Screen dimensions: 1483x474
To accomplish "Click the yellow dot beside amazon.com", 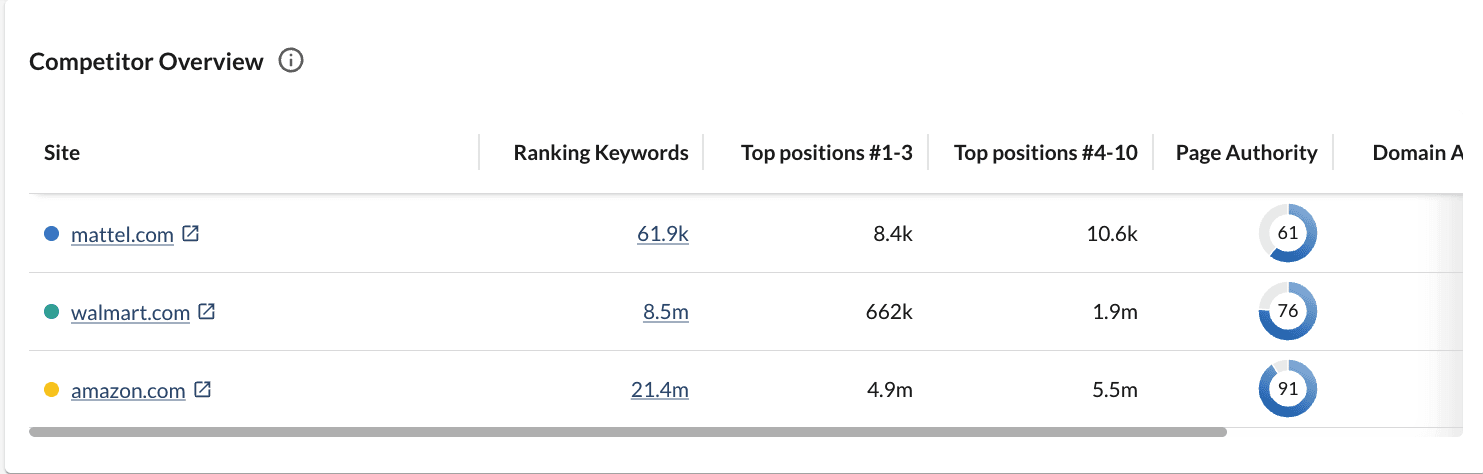I will pyautogui.click(x=52, y=390).
